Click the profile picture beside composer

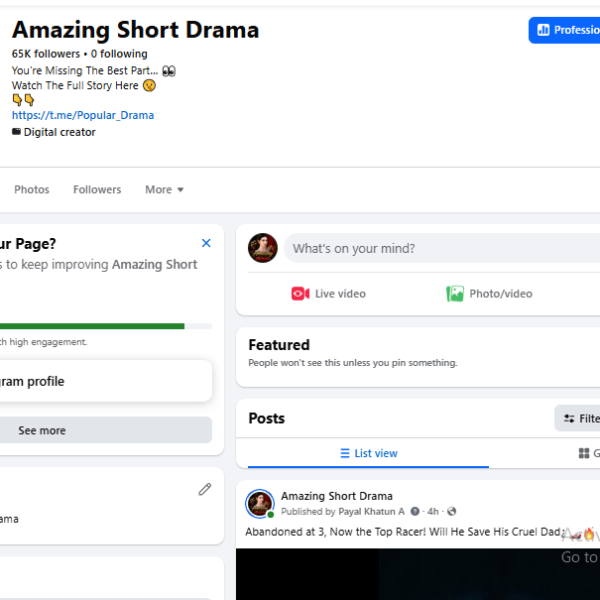(263, 248)
